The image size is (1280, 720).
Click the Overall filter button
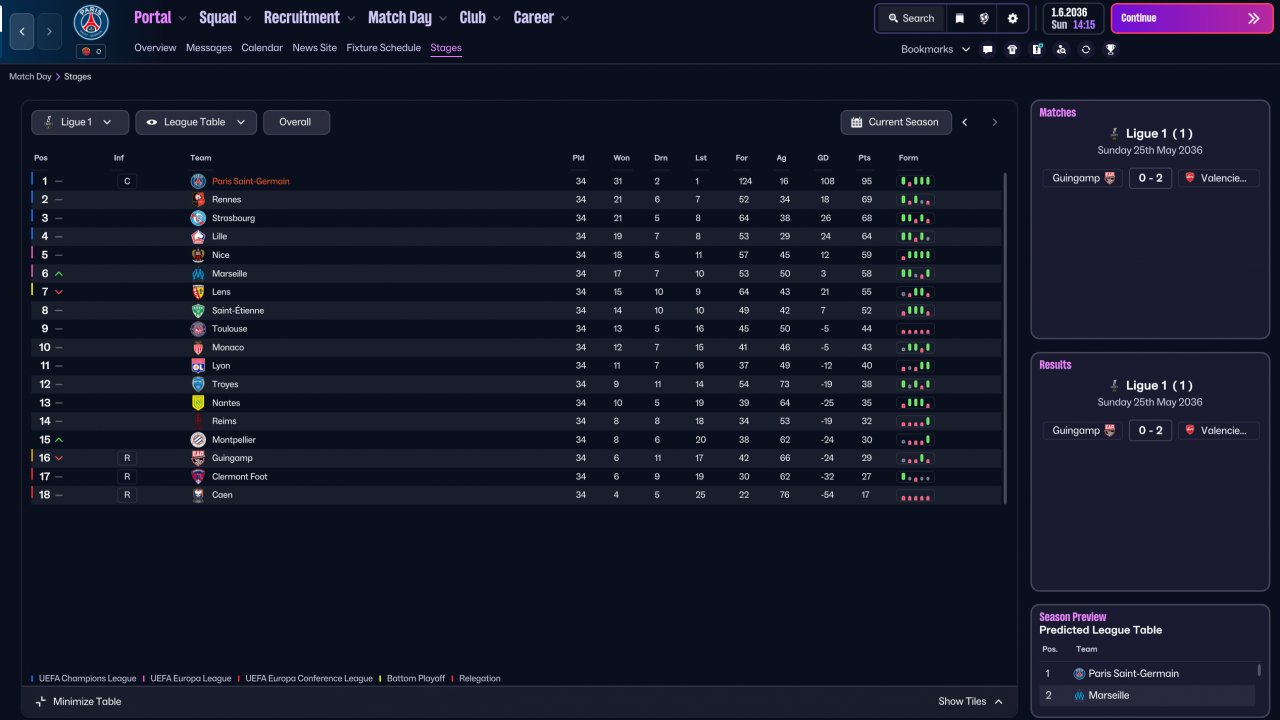(x=296, y=122)
